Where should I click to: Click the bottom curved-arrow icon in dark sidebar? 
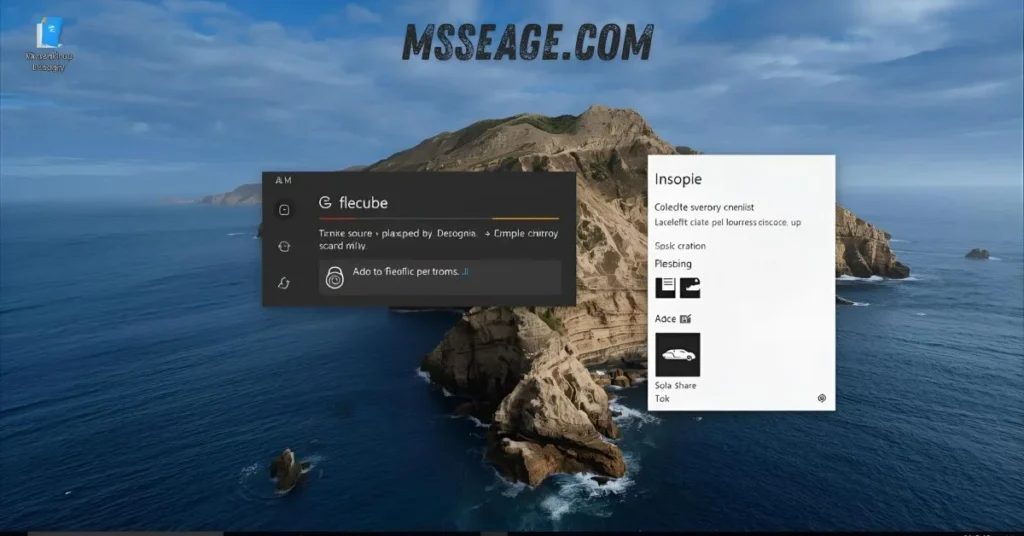tap(284, 283)
